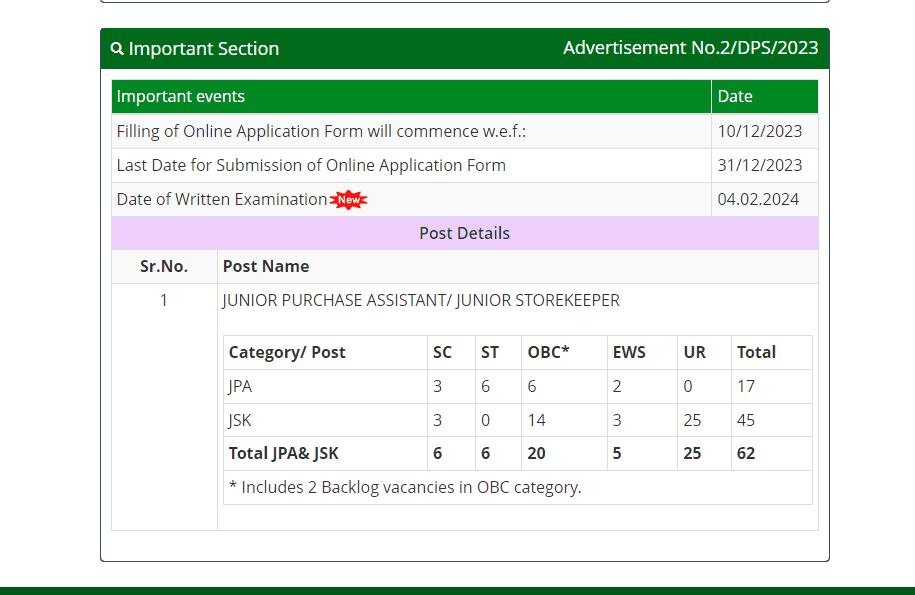The width and height of the screenshot is (915, 595).
Task: Click the magnifier icon beside Important Section
Action: pyautogui.click(x=117, y=49)
